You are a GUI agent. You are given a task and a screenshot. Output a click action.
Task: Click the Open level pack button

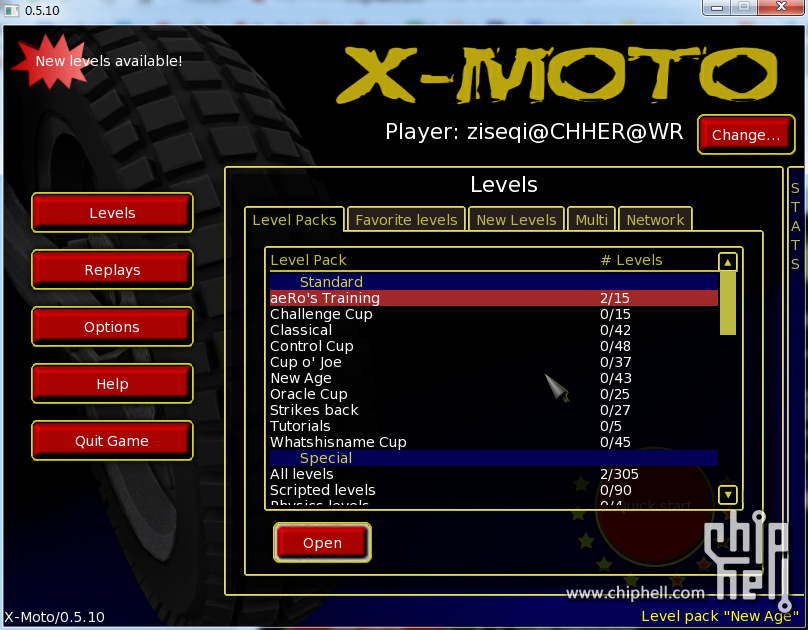click(x=322, y=542)
